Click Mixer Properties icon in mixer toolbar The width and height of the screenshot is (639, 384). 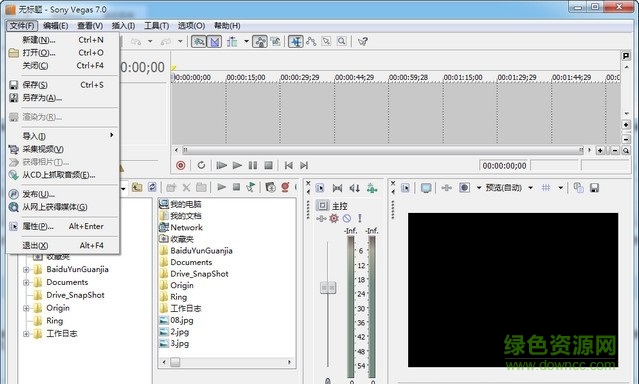click(320, 188)
